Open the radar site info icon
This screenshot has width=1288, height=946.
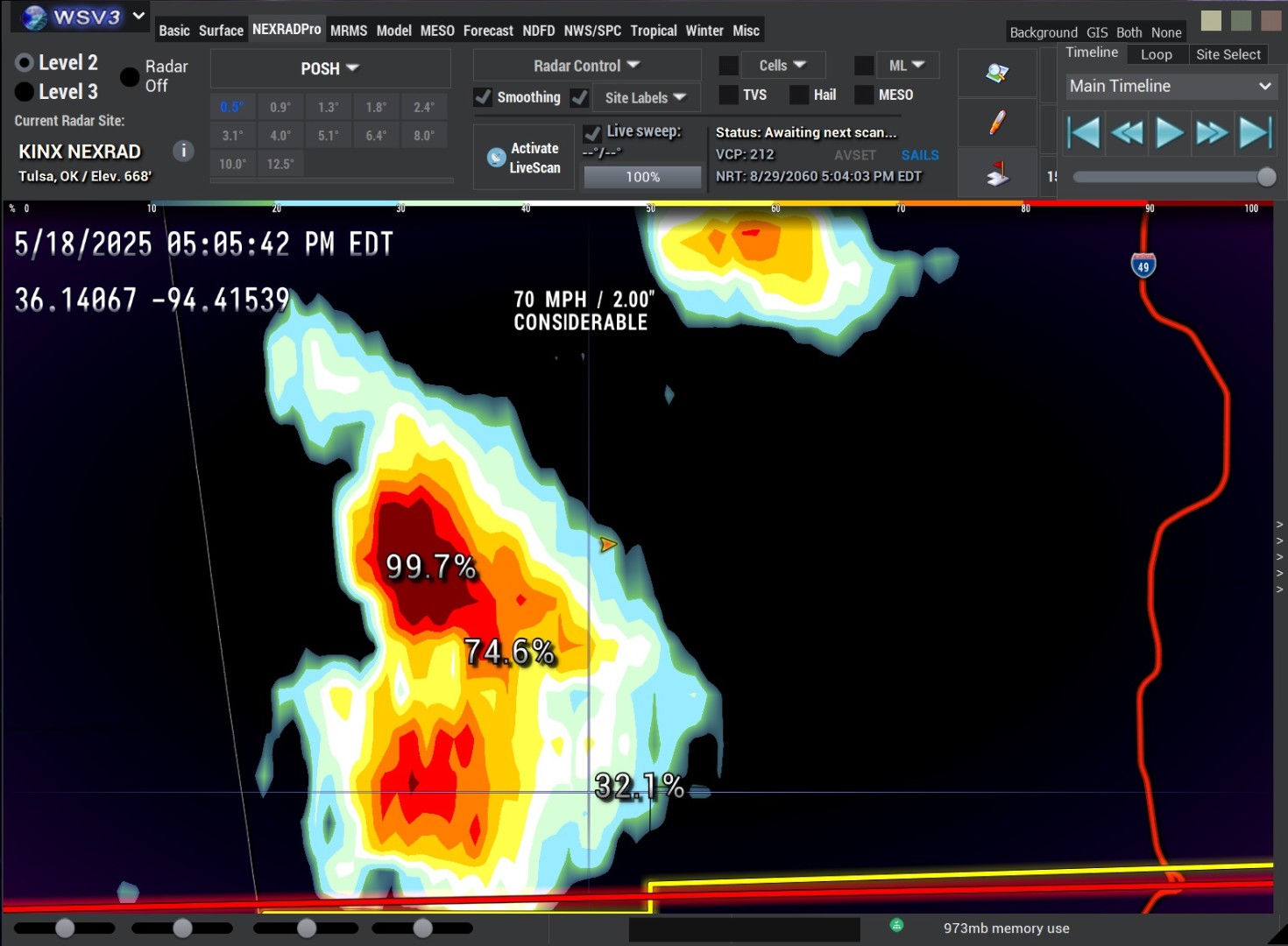pos(183,151)
